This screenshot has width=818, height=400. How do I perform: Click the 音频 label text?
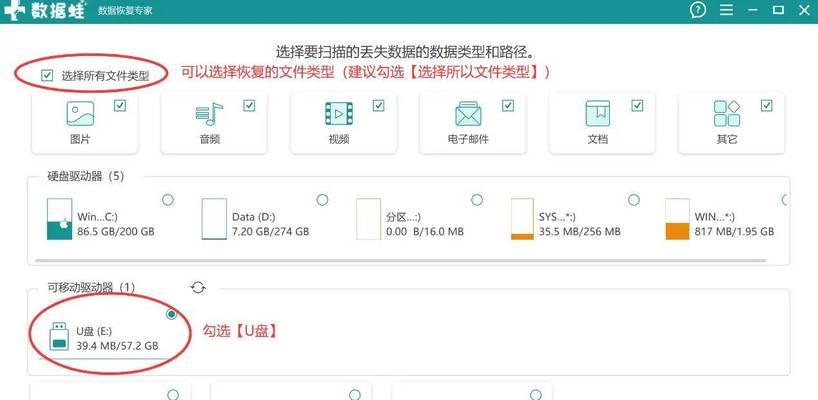pyautogui.click(x=209, y=140)
